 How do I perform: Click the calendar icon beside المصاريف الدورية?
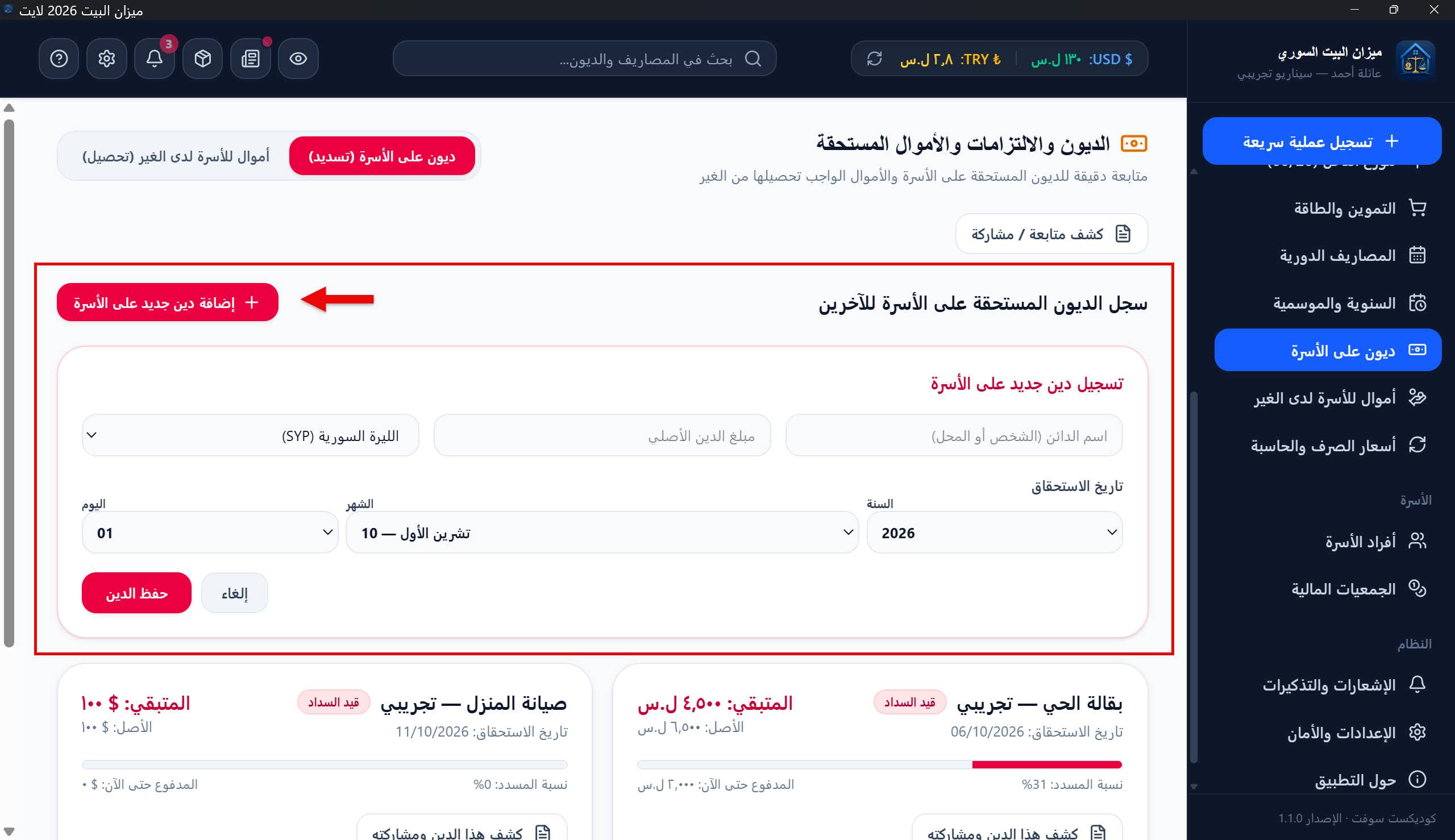pos(1417,255)
